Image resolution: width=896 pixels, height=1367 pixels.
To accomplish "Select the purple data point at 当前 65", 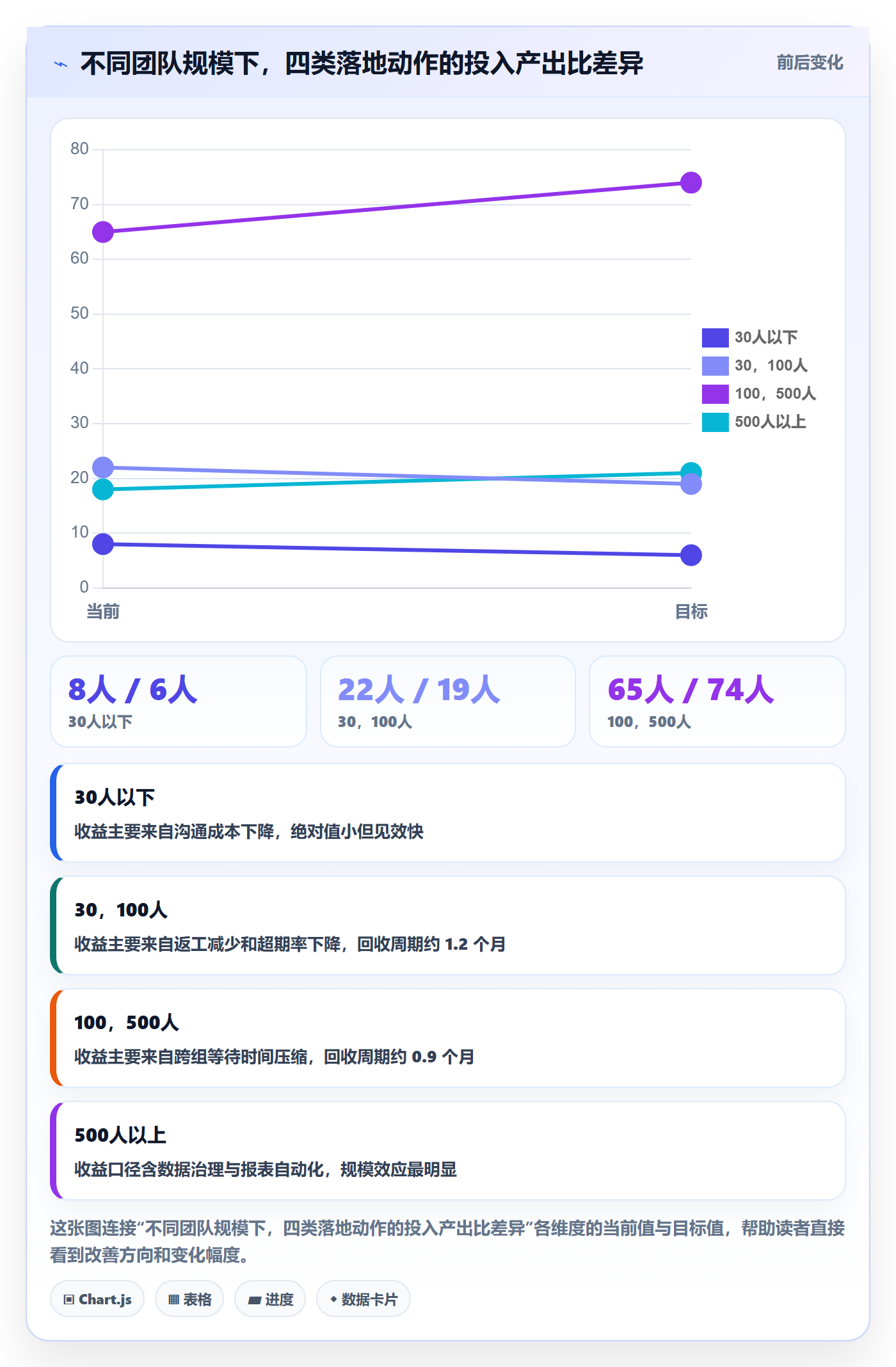I will tap(103, 232).
